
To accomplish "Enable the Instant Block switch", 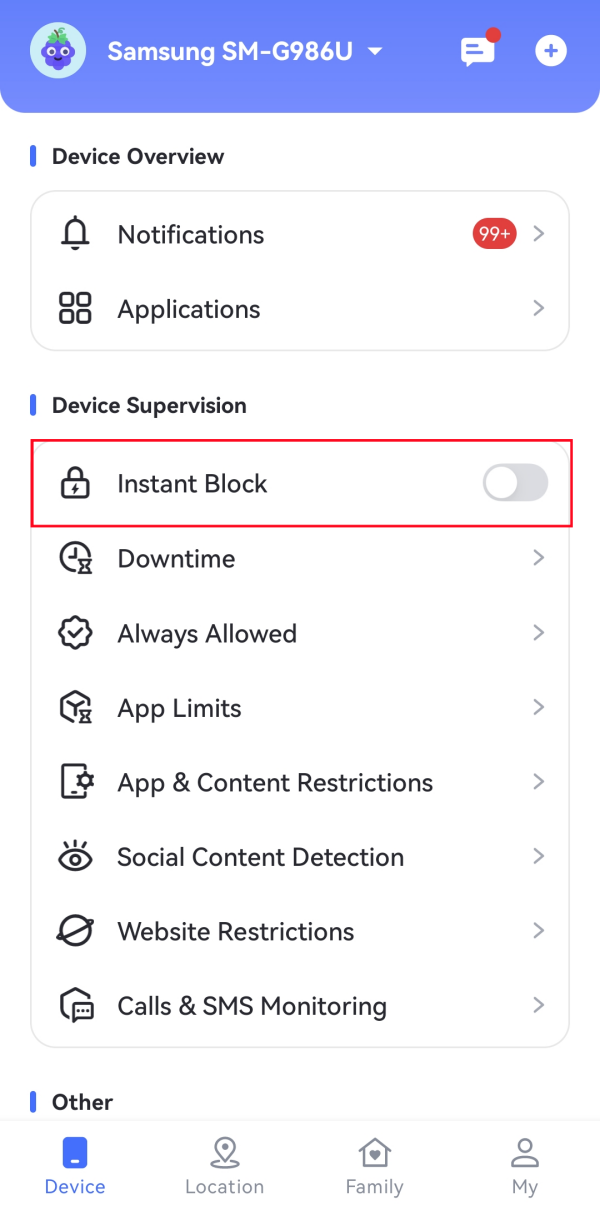I will tap(514, 483).
